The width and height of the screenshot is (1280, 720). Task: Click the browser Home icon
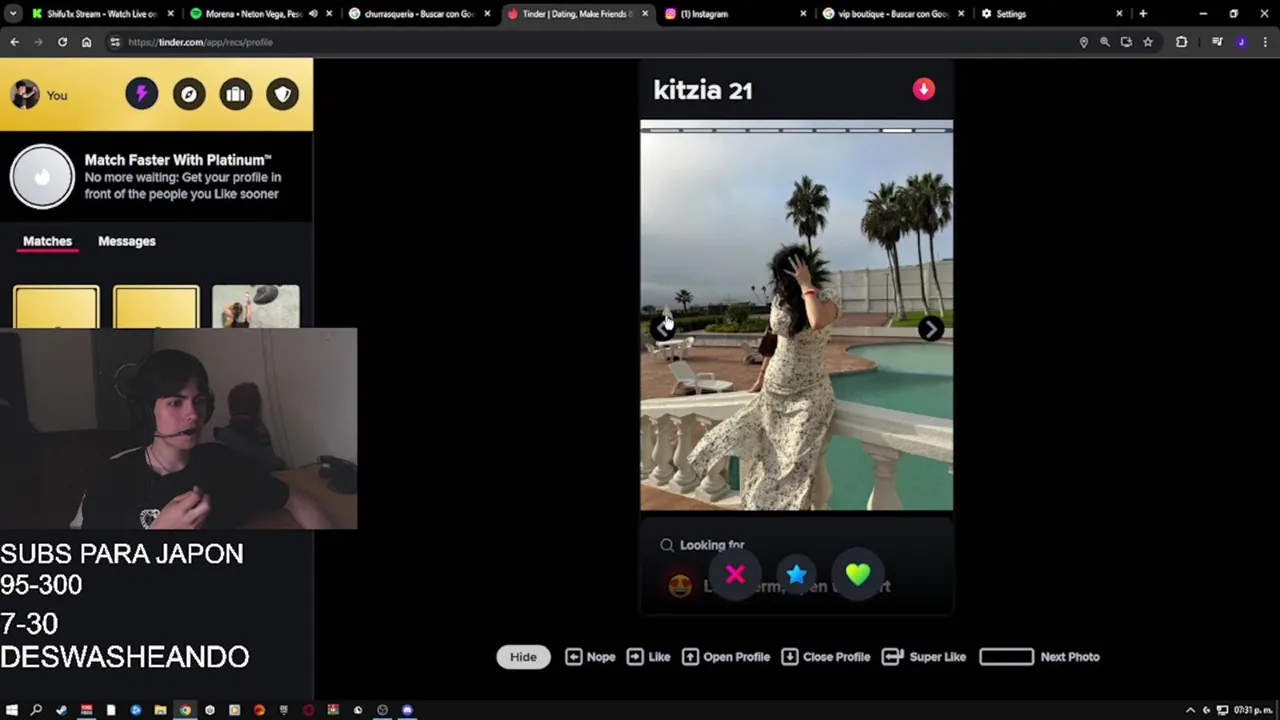(x=87, y=42)
